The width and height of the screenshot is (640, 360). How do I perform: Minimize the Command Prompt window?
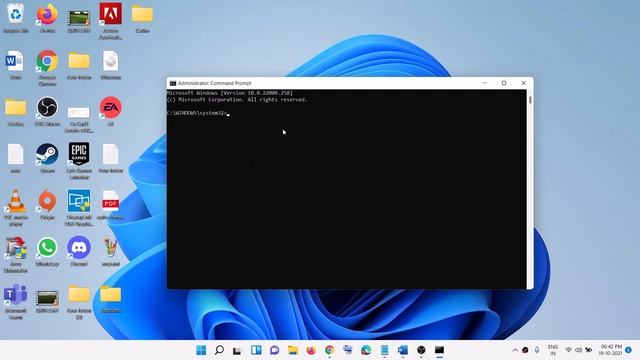coord(484,83)
